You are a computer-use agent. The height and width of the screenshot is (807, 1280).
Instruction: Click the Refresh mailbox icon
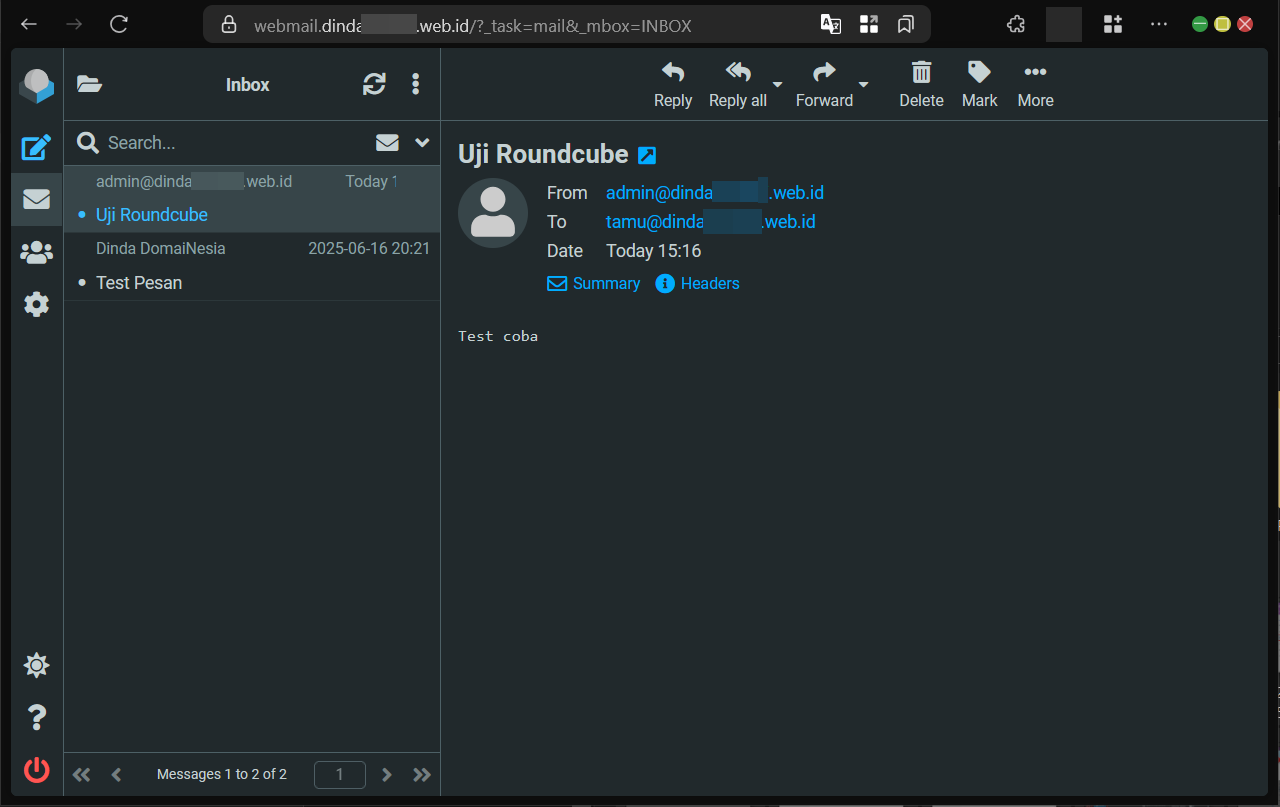pyautogui.click(x=374, y=85)
